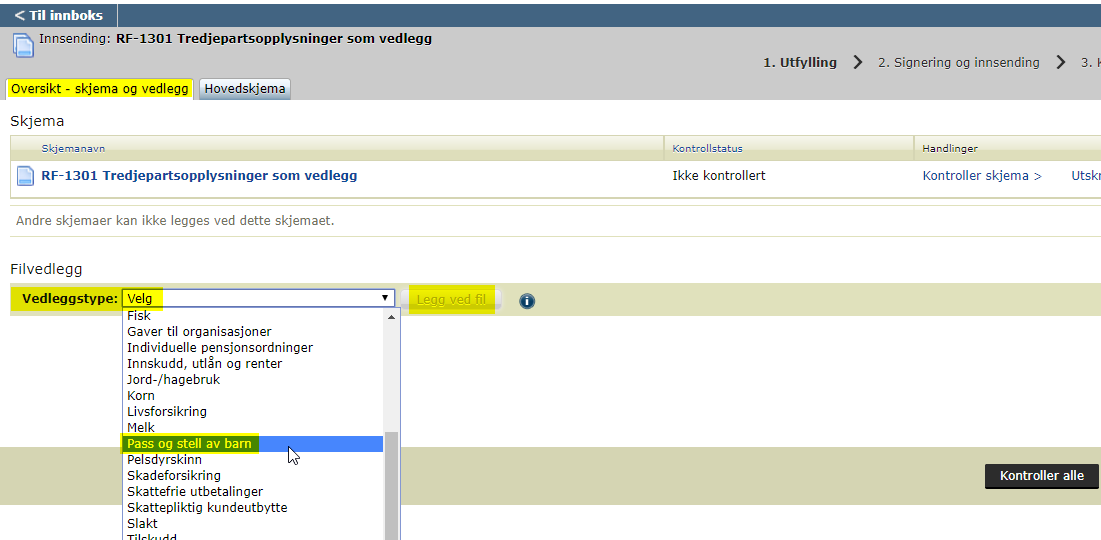This screenshot has width=1101, height=540.
Task: Open the Oversikt - skjema og vedlegg tab
Action: coord(100,89)
